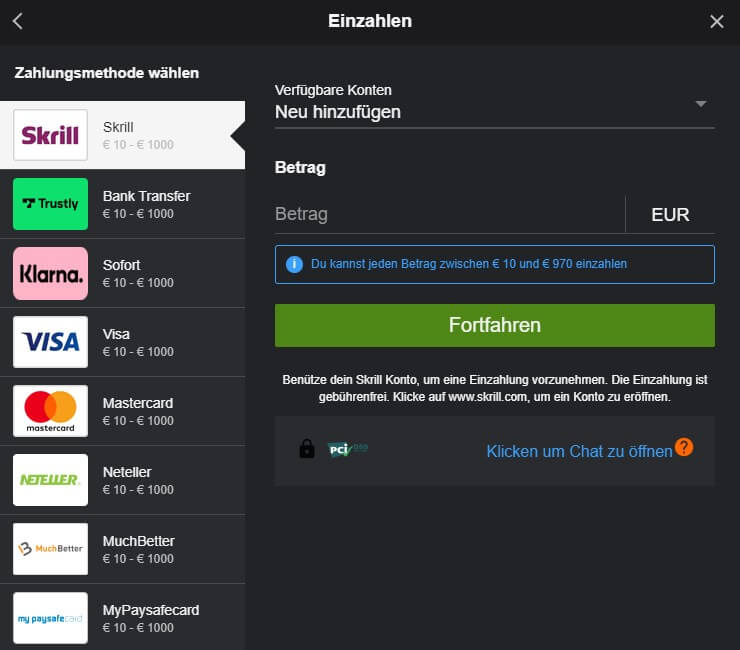
Task: Click the back arrow icon
Action: click(18, 21)
